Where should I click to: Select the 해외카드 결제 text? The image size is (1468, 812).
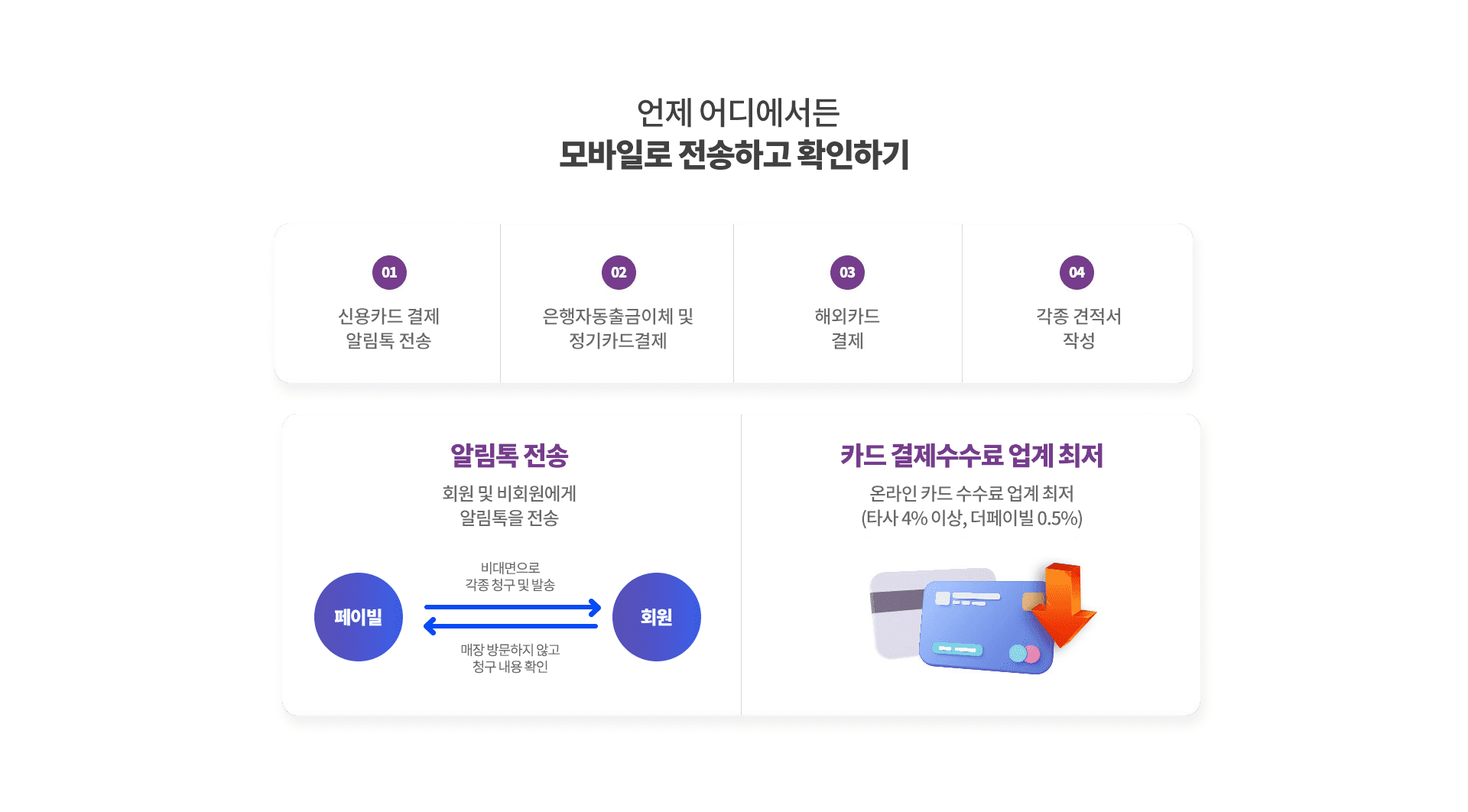pyautogui.click(x=847, y=328)
